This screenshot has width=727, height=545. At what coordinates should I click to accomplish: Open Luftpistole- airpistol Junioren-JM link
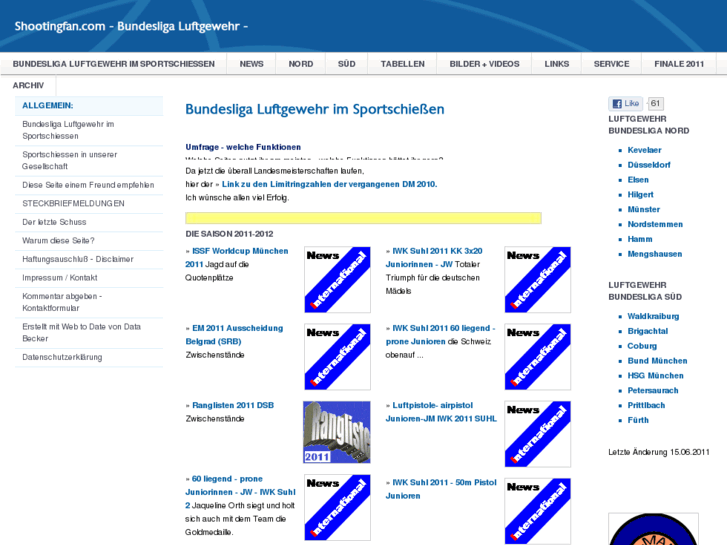pos(441,412)
